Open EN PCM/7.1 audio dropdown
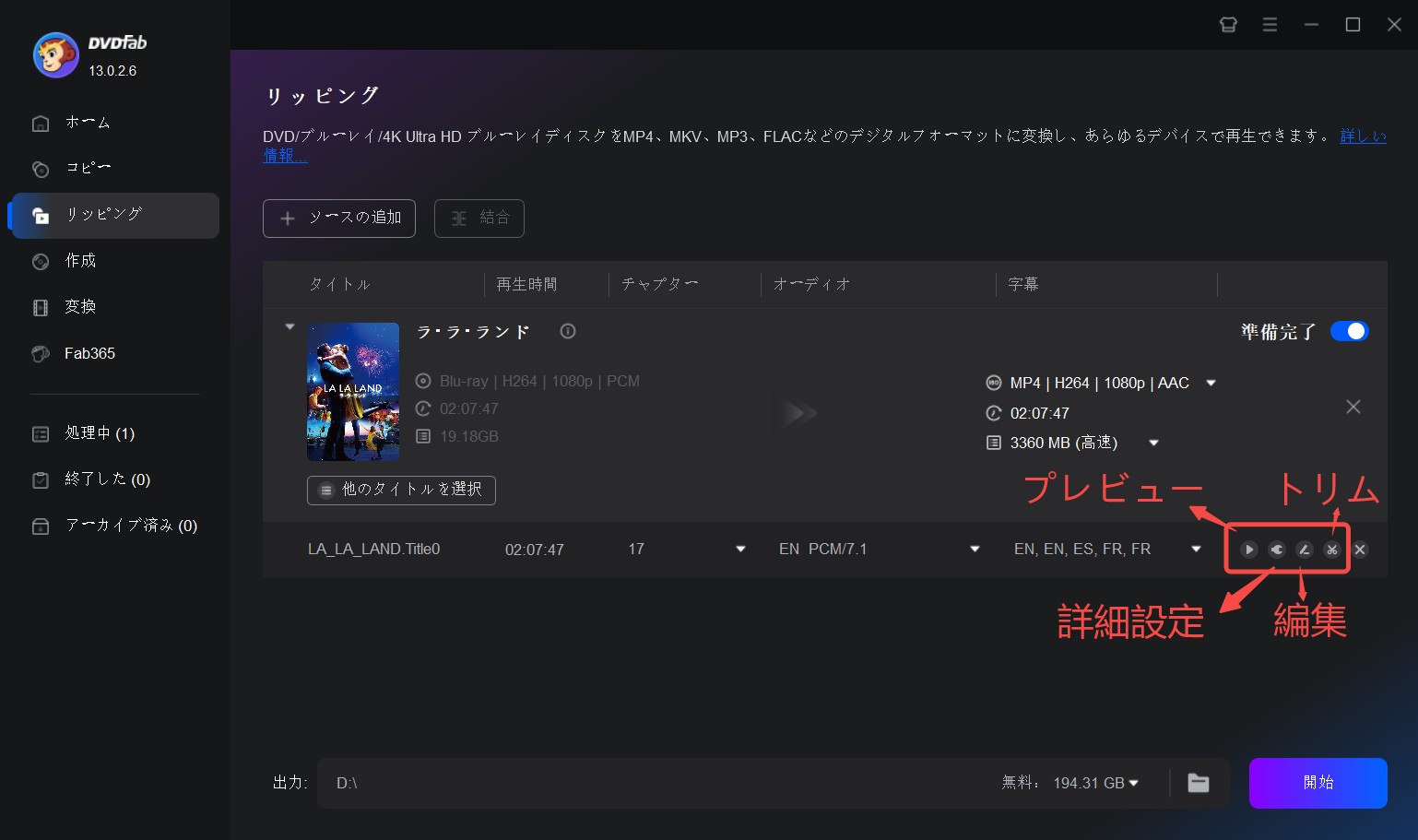 (975, 549)
